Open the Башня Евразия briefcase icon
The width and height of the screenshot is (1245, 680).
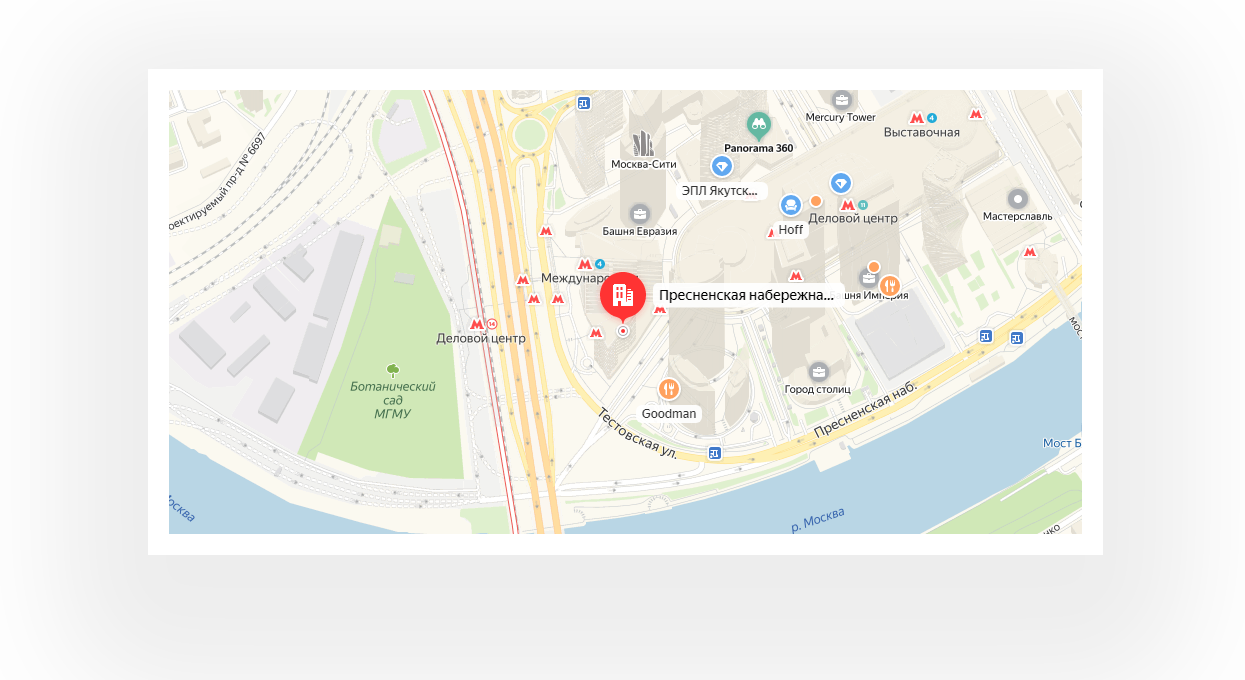tap(640, 213)
